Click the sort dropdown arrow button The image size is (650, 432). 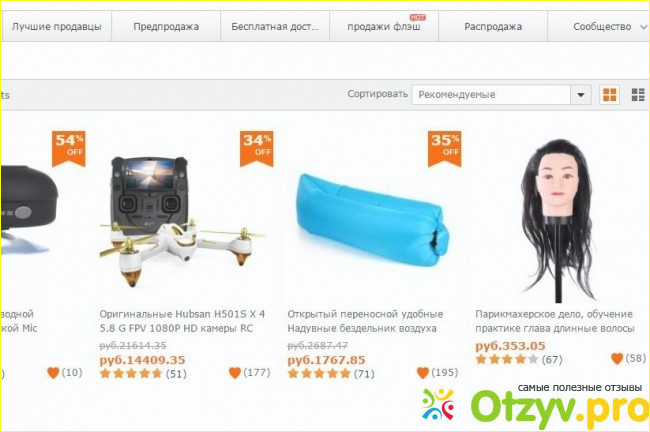[581, 95]
